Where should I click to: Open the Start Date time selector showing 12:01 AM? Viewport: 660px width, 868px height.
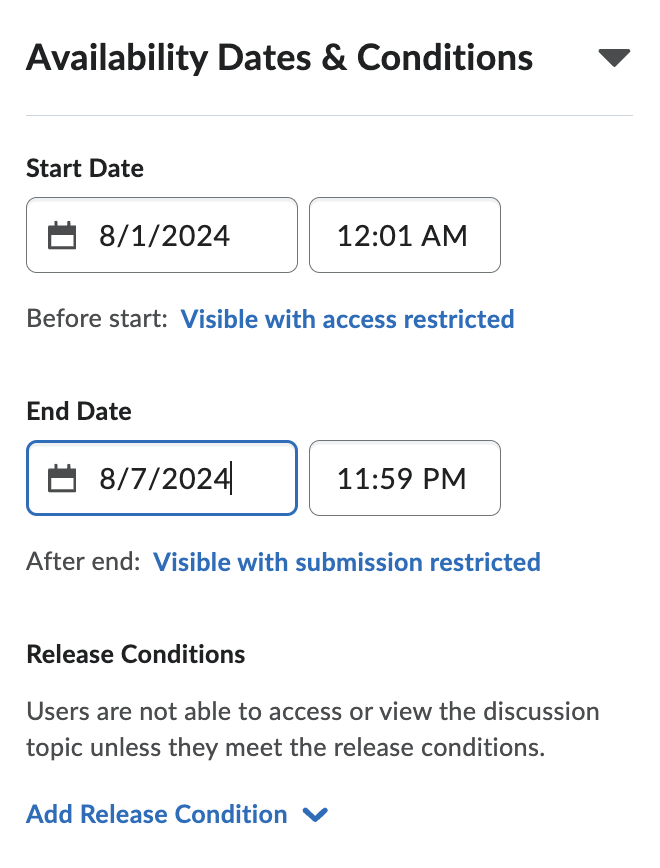point(404,235)
